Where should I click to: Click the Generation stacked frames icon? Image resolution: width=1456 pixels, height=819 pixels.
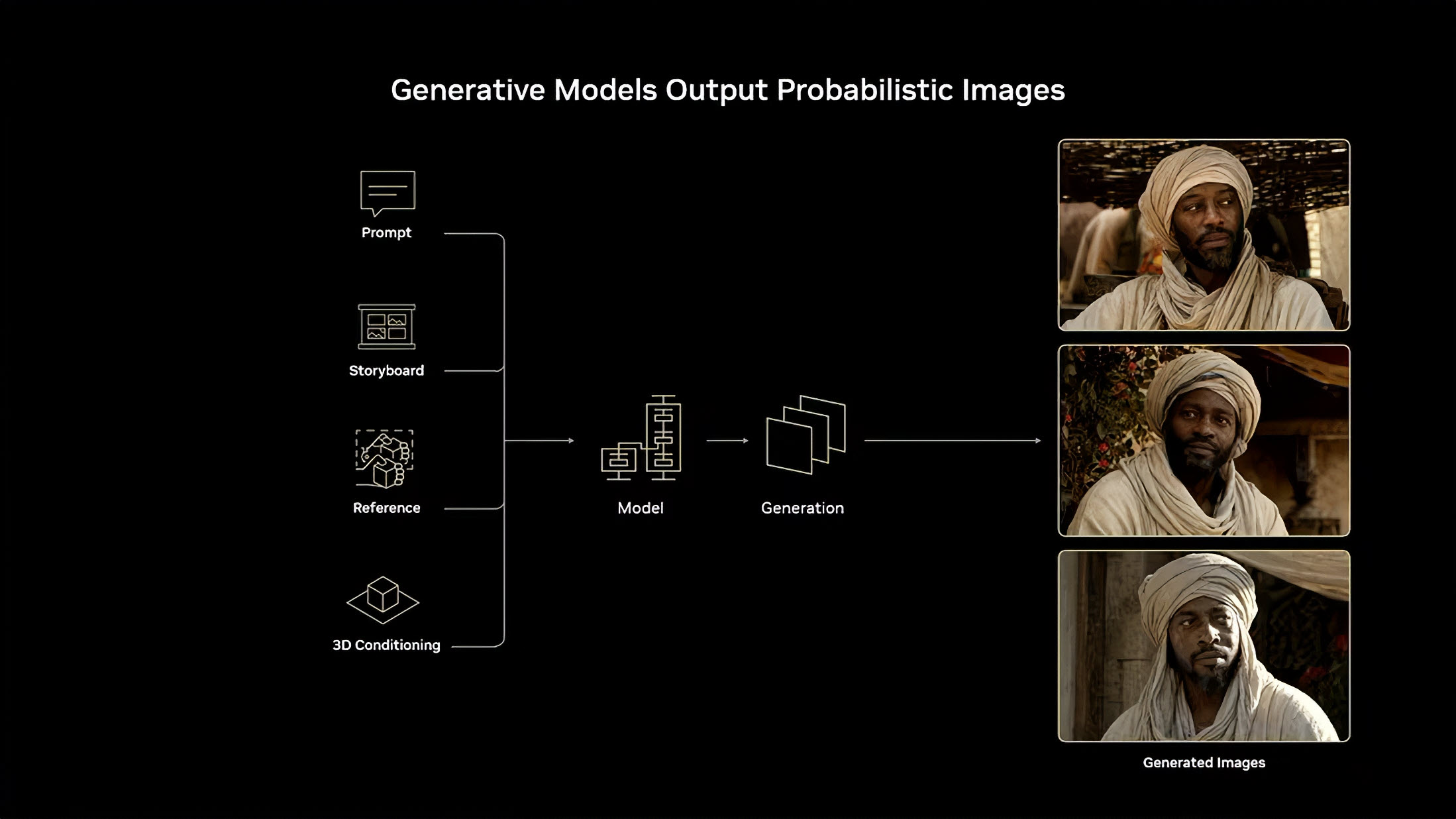(806, 435)
